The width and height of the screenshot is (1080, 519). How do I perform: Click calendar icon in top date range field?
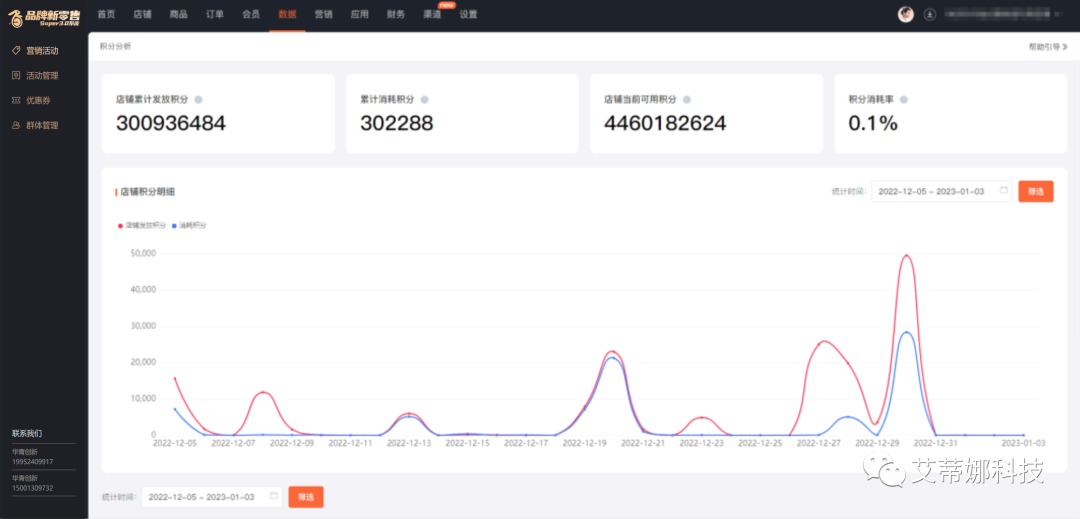pyautogui.click(x=1004, y=191)
